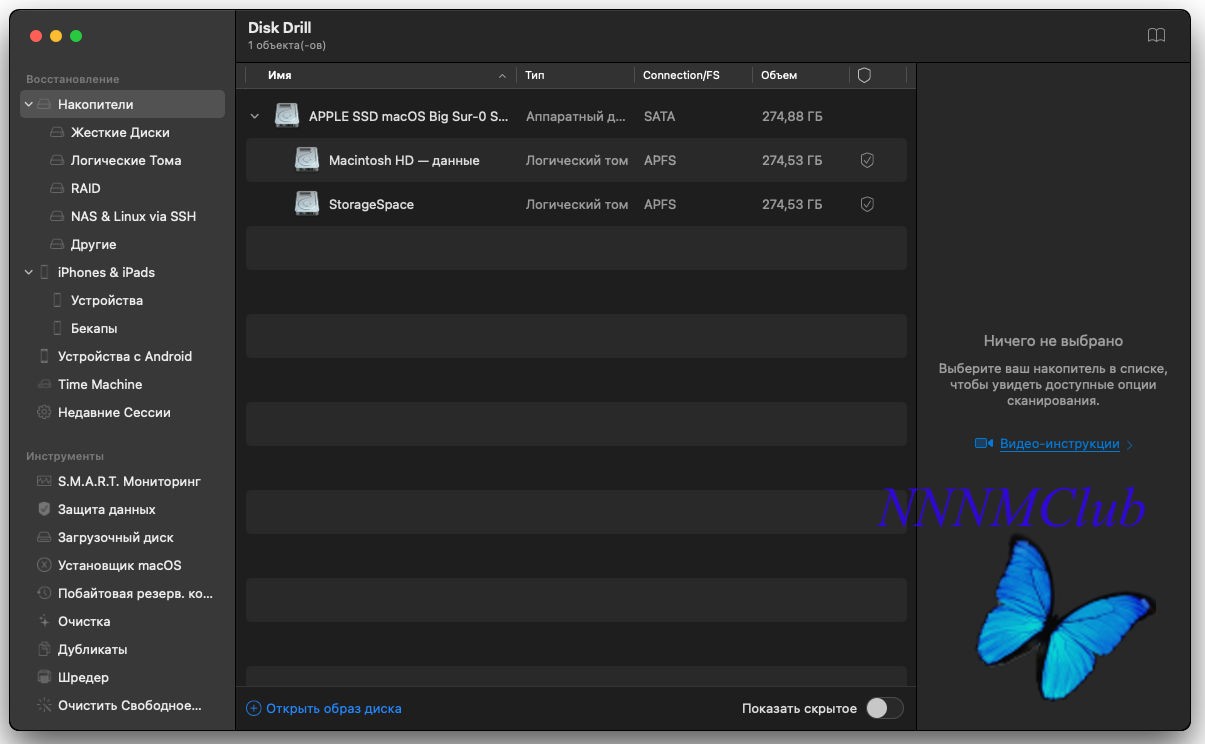Screen dimensions: 1205x744
Task: Open Дубликаты tool
Action: (x=93, y=649)
